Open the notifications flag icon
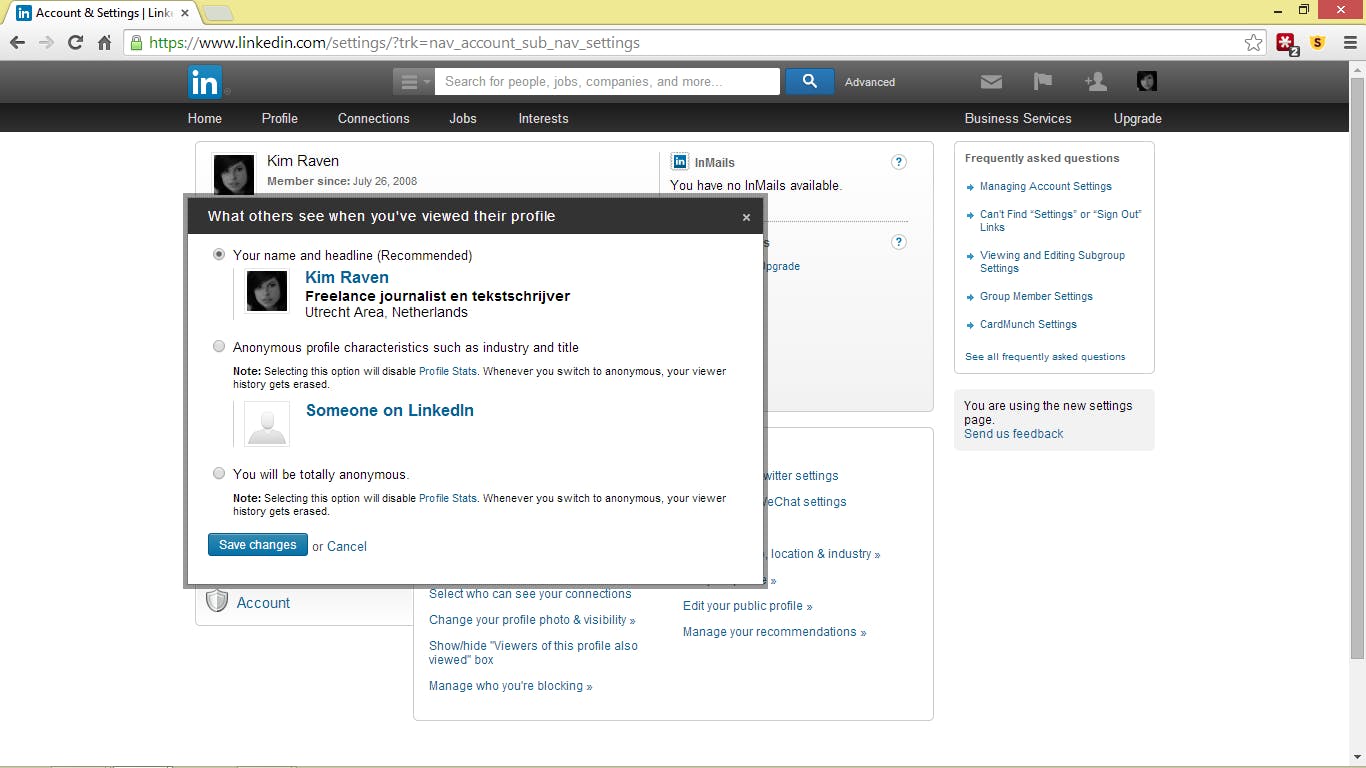The width and height of the screenshot is (1366, 768). (x=1043, y=82)
